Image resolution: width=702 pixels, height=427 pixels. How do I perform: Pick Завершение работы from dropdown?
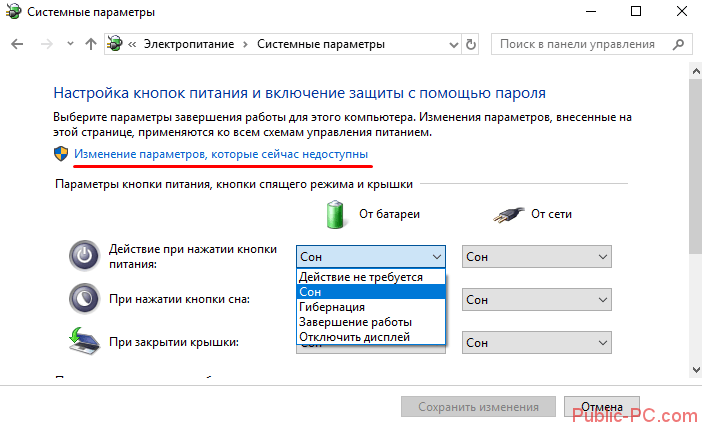click(x=371, y=322)
